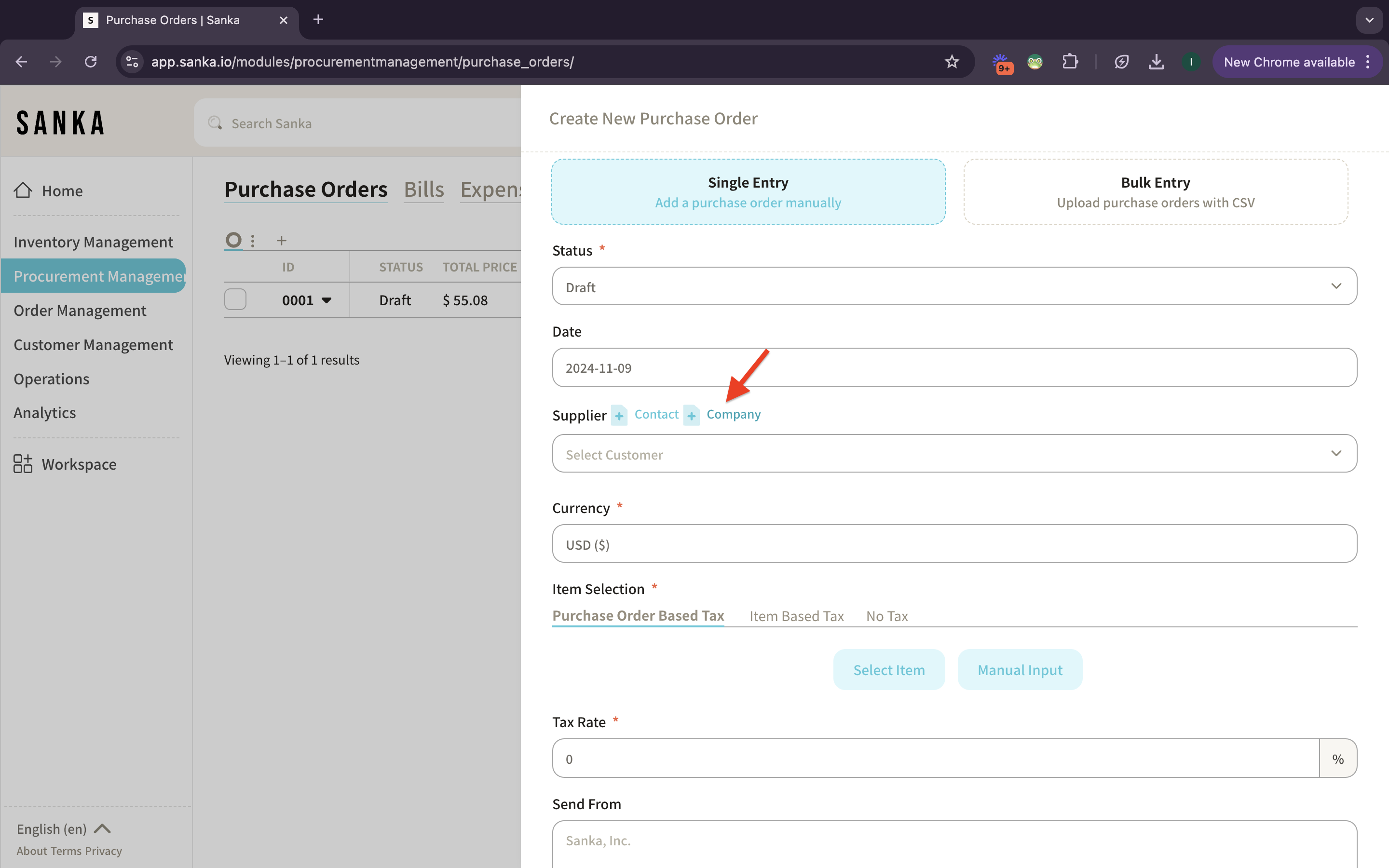
Task: Open the three-dot view options icon
Action: click(253, 241)
